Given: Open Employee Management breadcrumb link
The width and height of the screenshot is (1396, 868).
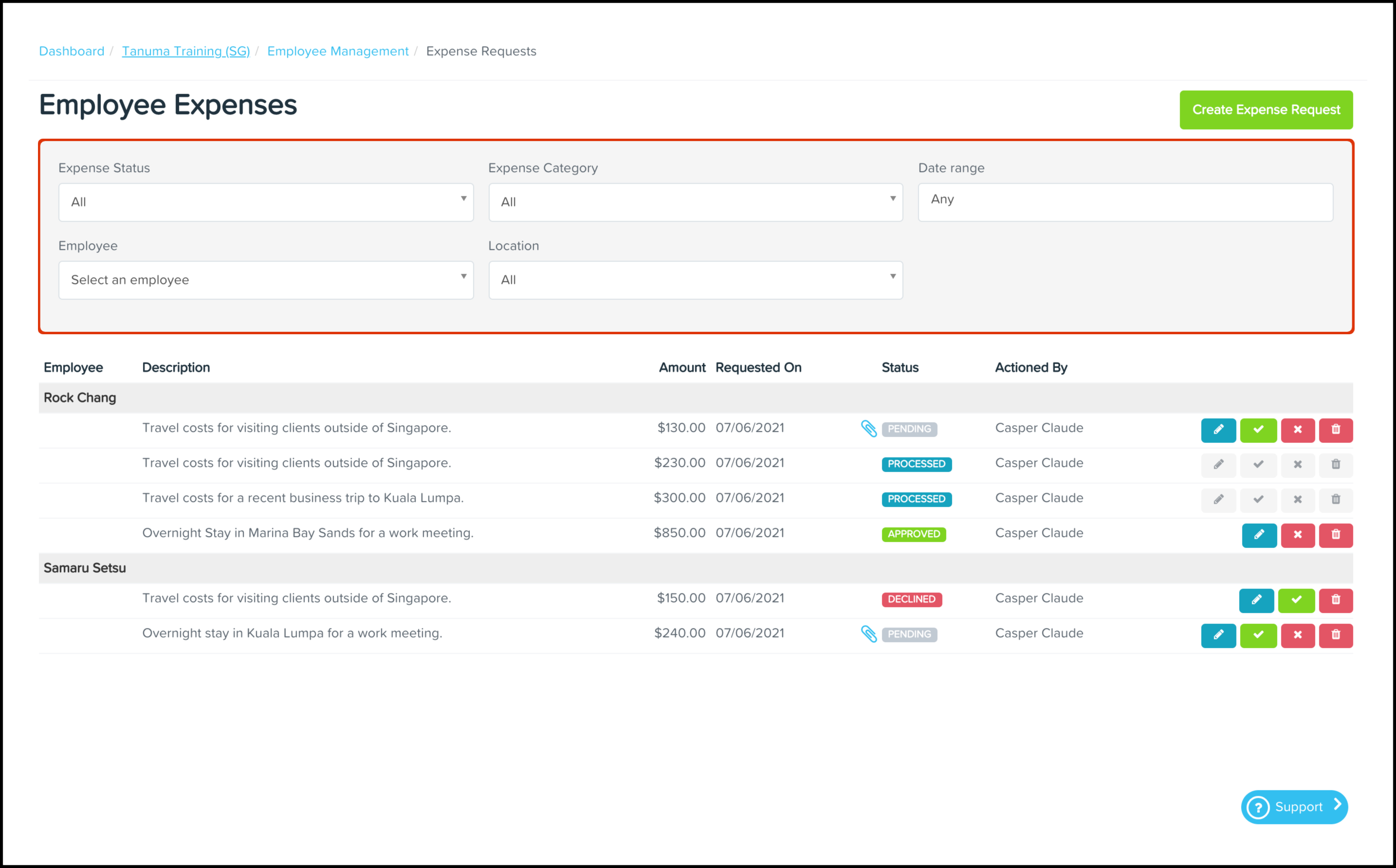Looking at the screenshot, I should click(x=338, y=51).
